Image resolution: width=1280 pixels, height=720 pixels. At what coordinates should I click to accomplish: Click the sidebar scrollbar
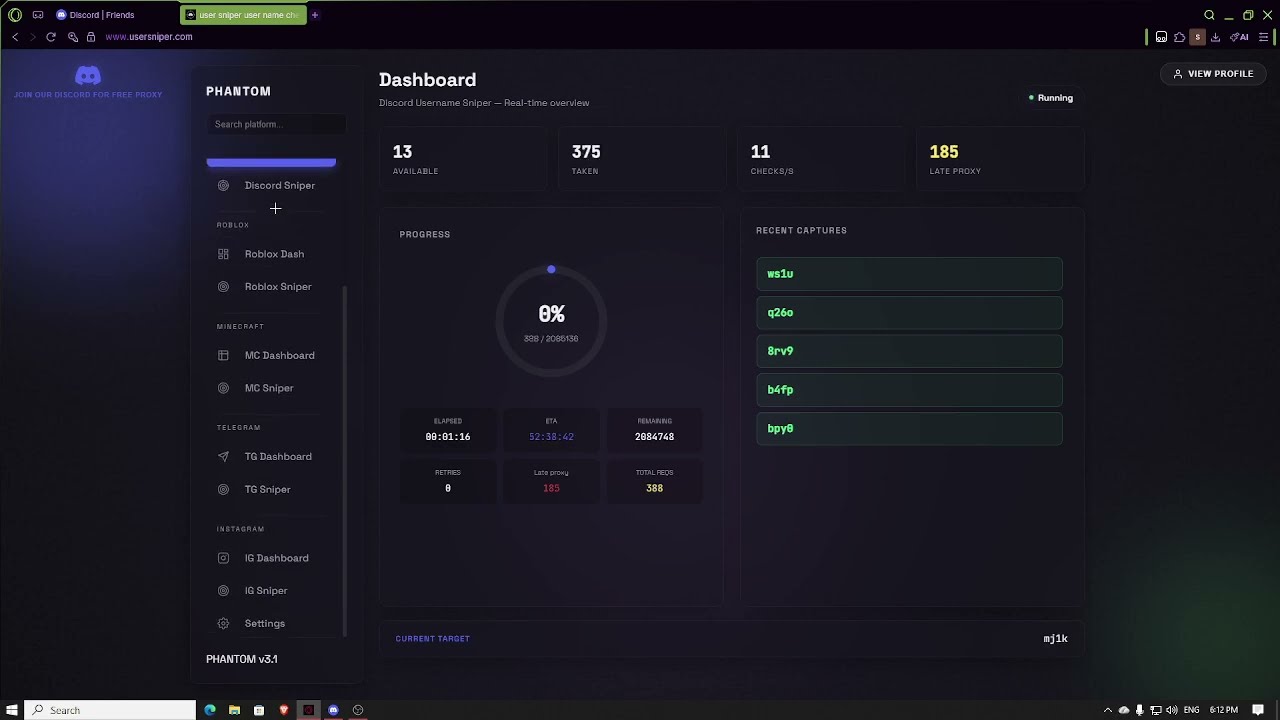[x=345, y=460]
